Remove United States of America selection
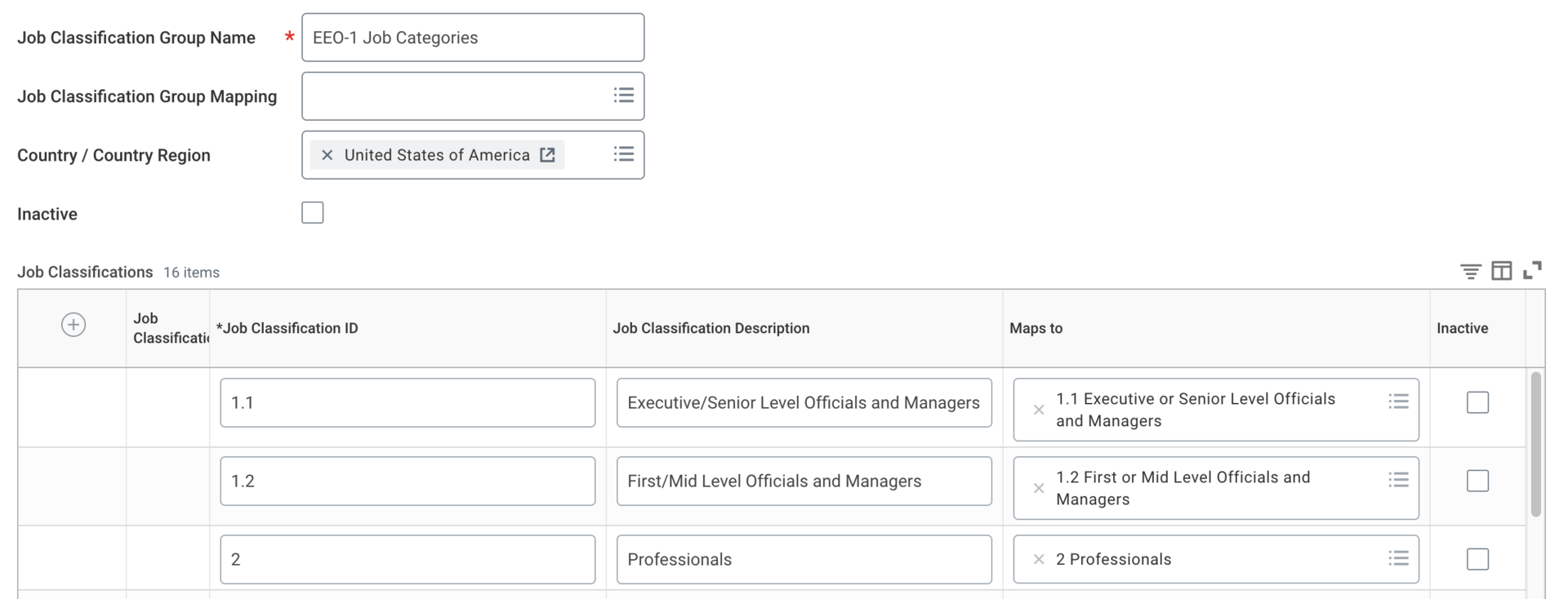 [x=327, y=155]
